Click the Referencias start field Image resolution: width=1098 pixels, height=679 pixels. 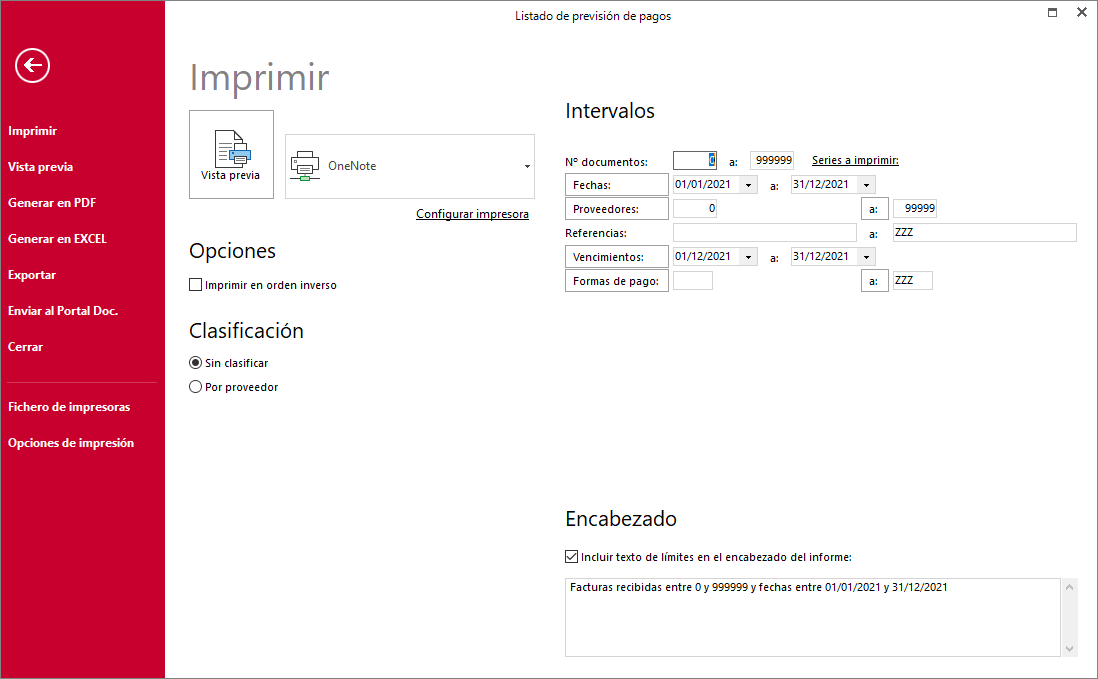click(x=765, y=232)
